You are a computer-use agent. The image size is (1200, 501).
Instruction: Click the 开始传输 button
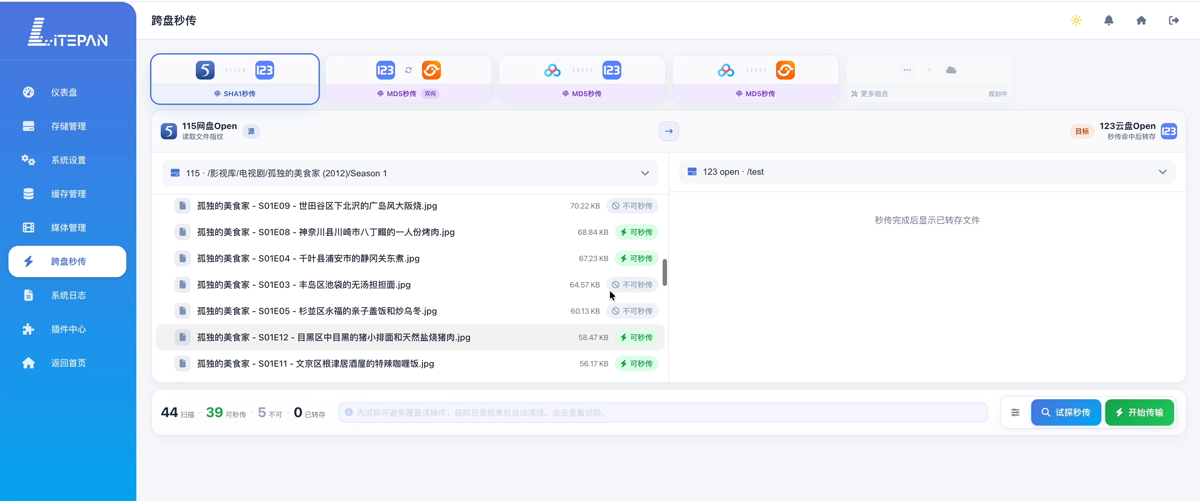tap(1139, 412)
